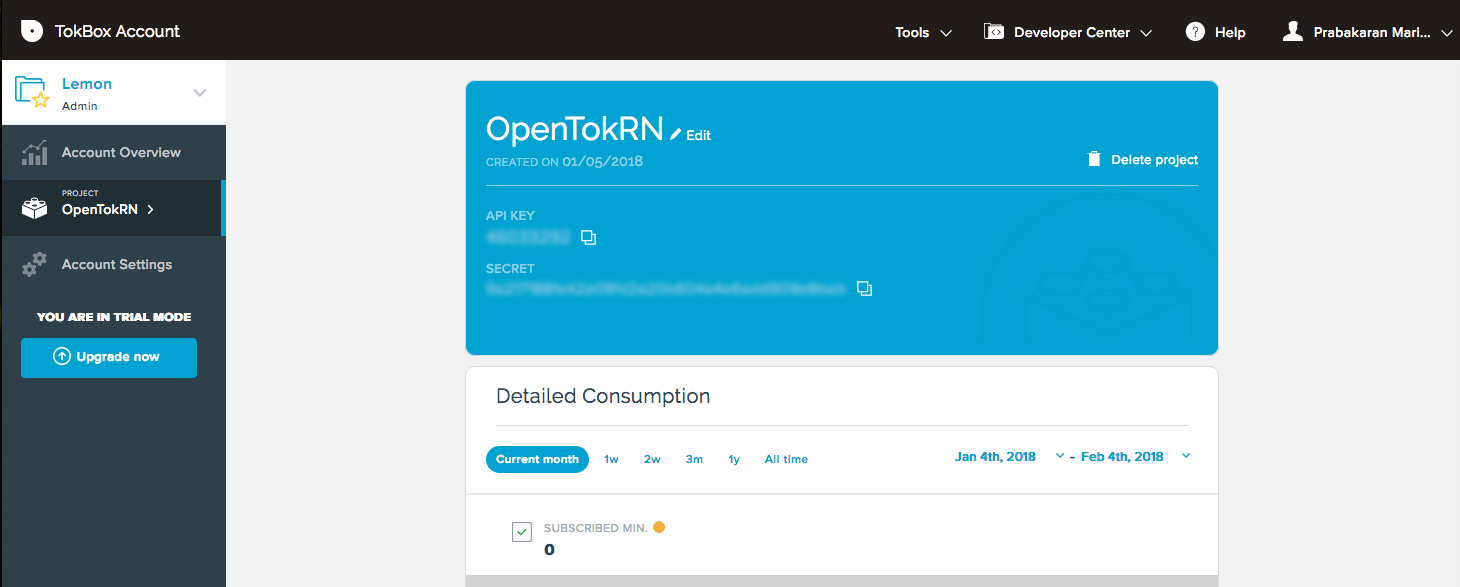Click the Account Settings gear icon
The width and height of the screenshot is (1460, 587).
(x=33, y=264)
